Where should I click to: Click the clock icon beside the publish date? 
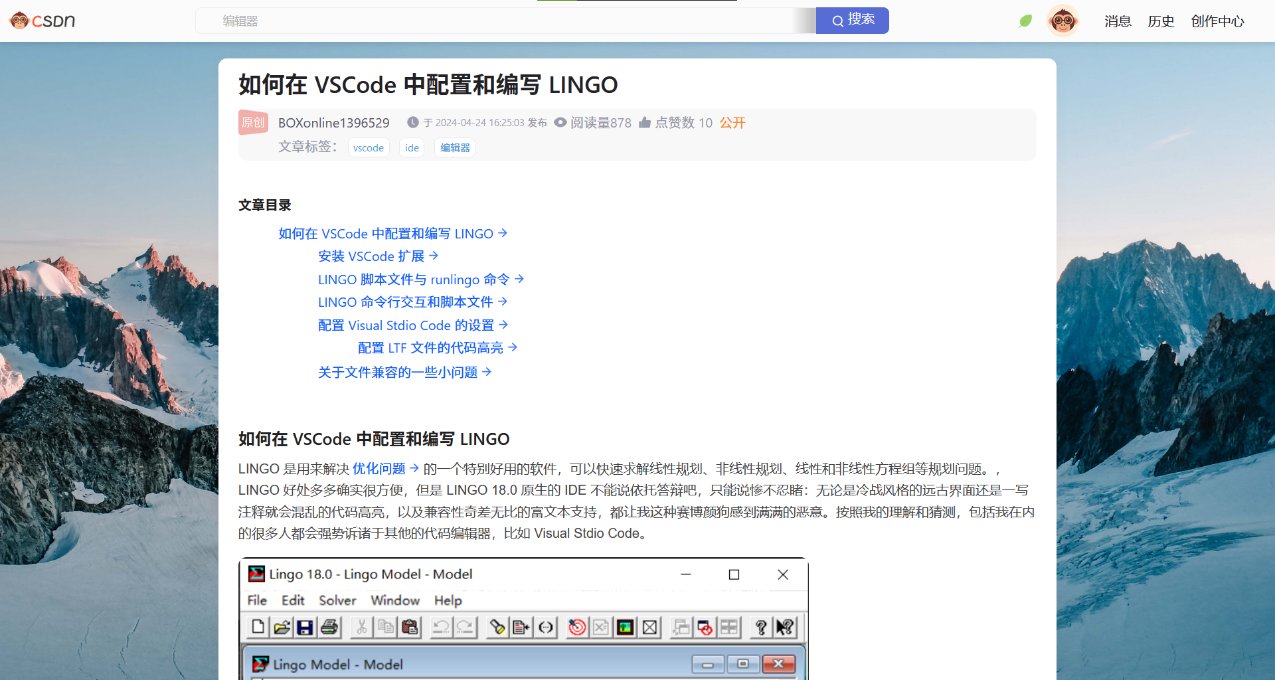(x=413, y=122)
